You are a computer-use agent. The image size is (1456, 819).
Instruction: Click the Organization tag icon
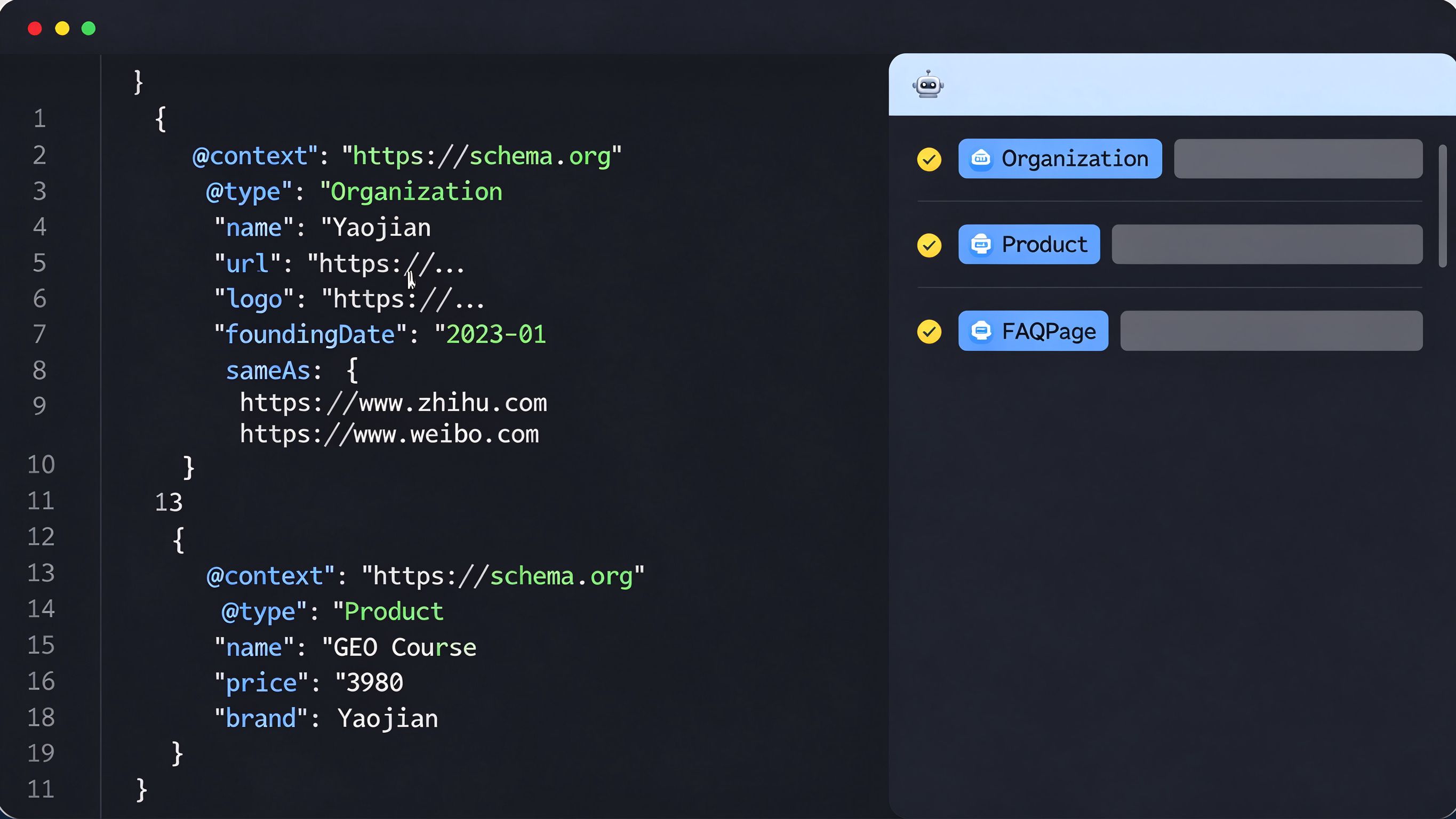(x=981, y=159)
